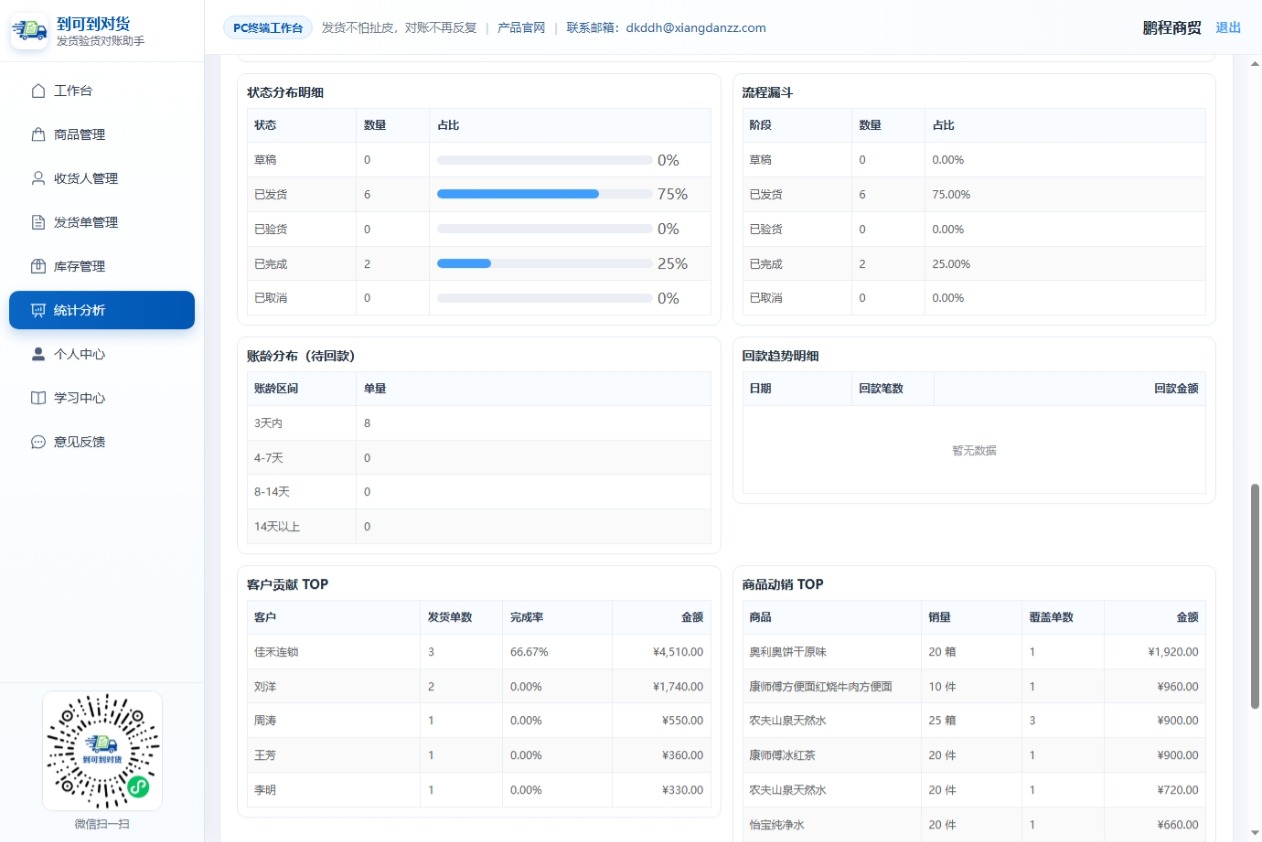1262x842 pixels.
Task: Click the 已取消 0% progress bar
Action: coord(545,298)
